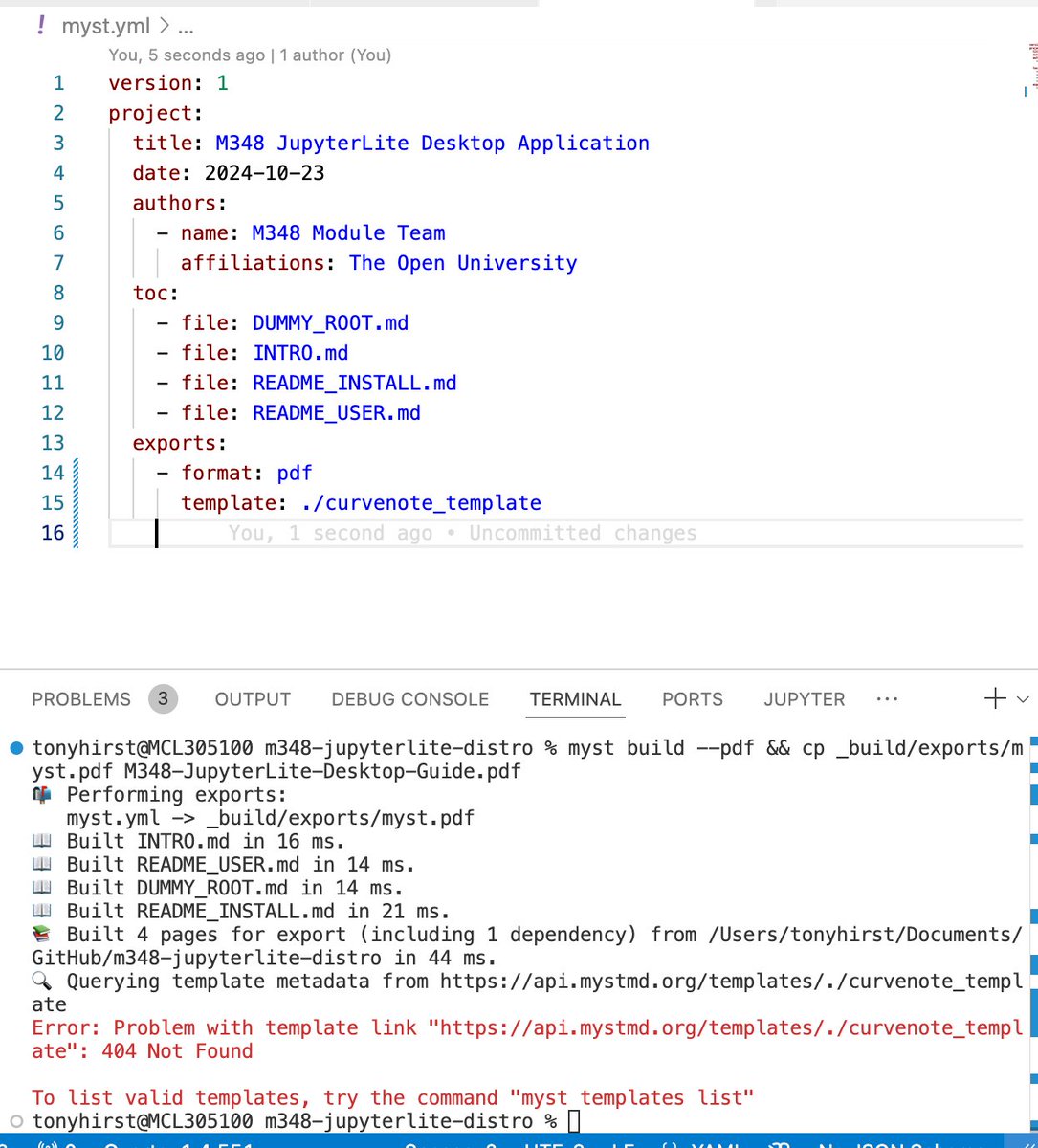Select the TERMINAL panel tab
The height and width of the screenshot is (1148, 1038).
coord(576,699)
